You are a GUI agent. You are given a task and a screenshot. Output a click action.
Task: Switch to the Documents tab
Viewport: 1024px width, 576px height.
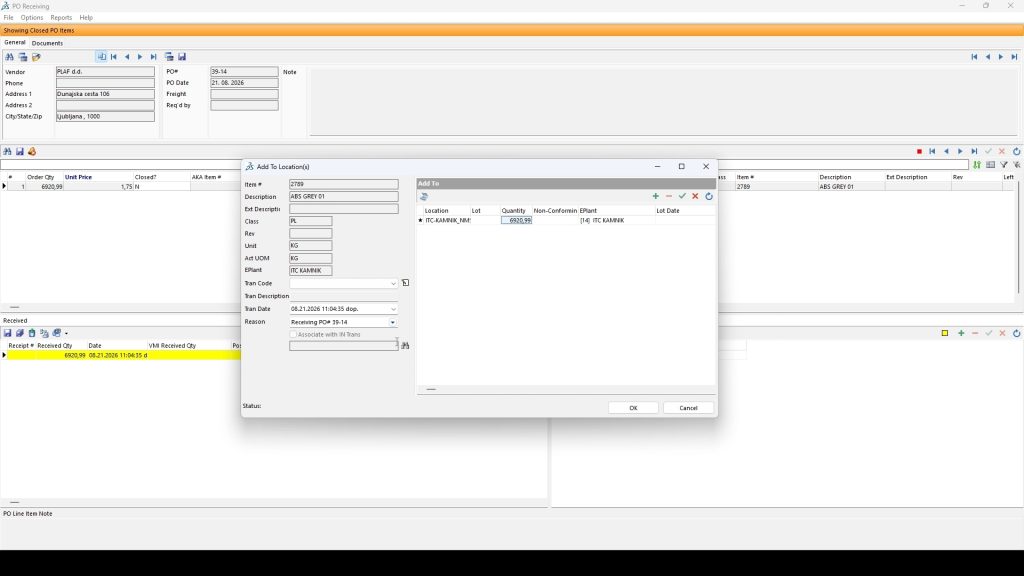coord(47,43)
